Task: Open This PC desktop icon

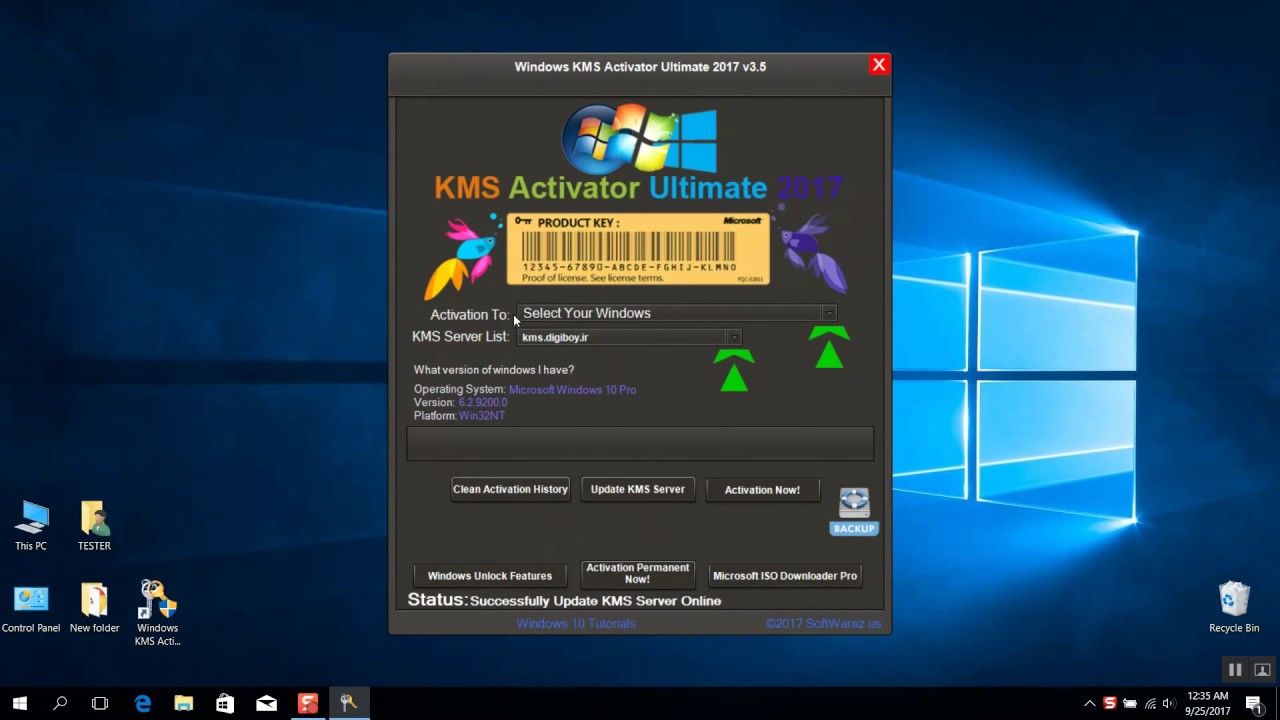Action: (31, 526)
